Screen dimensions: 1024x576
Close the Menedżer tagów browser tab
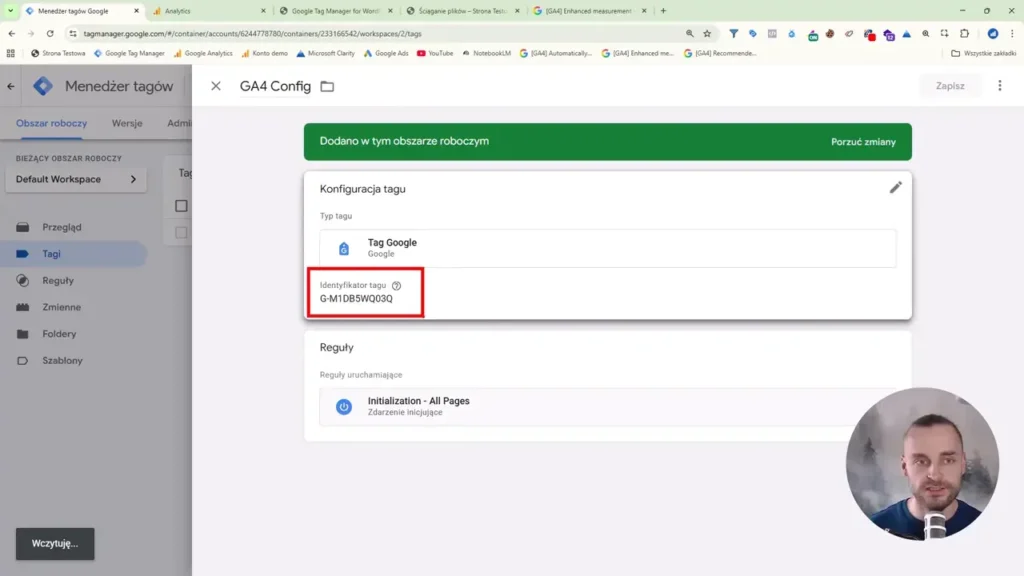(x=136, y=11)
